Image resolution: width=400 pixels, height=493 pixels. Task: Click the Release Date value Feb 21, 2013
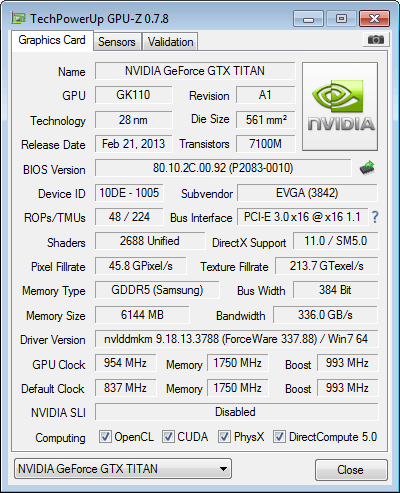coord(133,144)
